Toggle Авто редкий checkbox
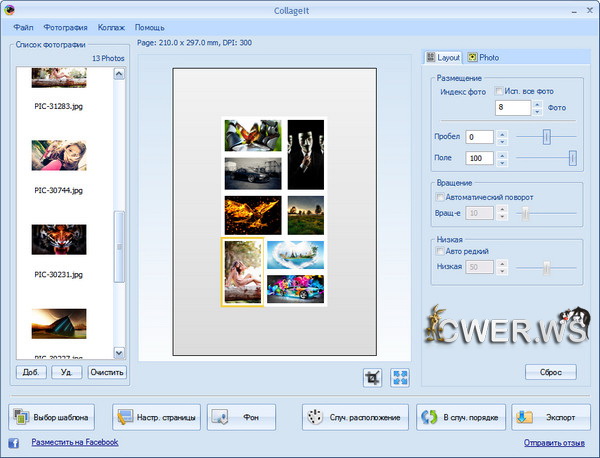Screen dimensions: 600x458 pos(441,252)
